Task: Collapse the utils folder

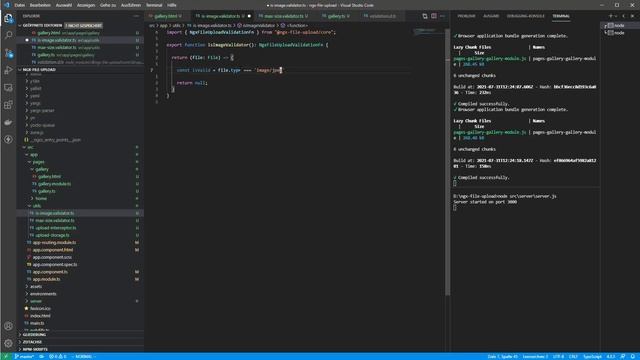Action: (37, 206)
